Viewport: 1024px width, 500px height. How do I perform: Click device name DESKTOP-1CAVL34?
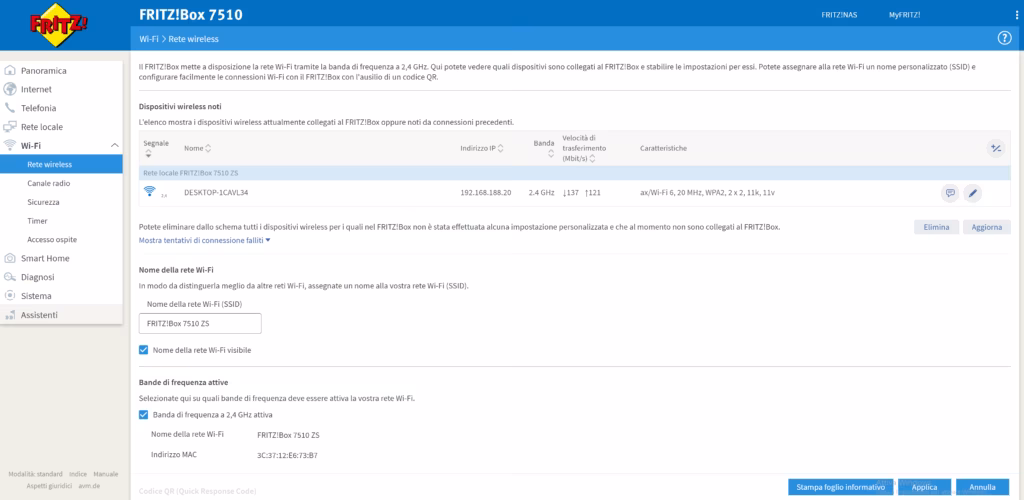(x=216, y=193)
